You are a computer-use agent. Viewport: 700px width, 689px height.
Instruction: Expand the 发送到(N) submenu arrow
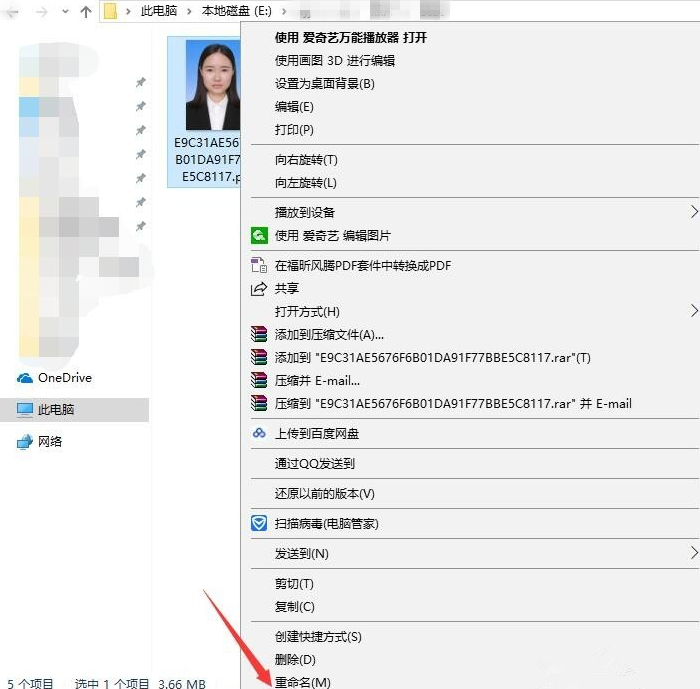(694, 553)
